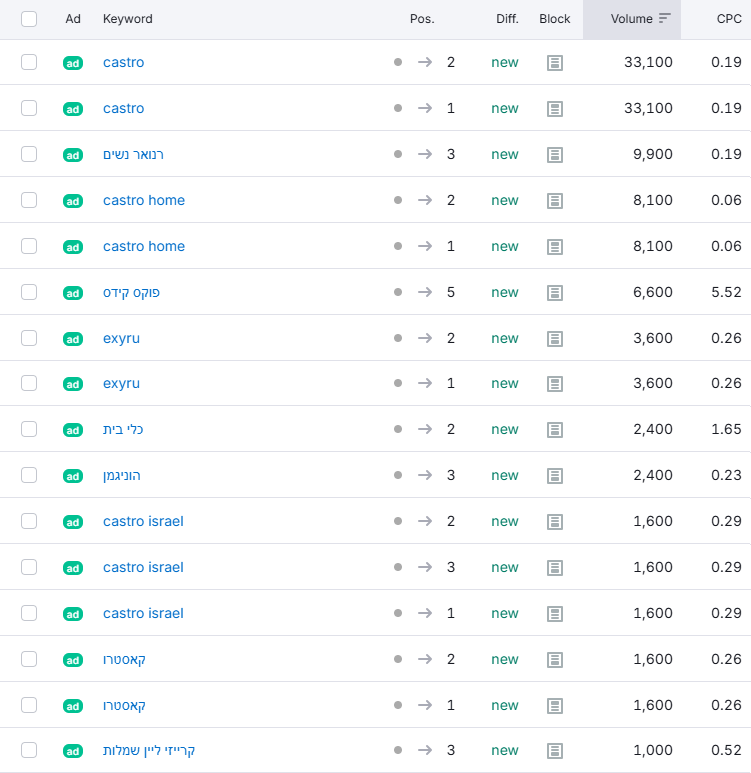Open קאסטרו keyword link at position 1
Screen dimensions: 751x773
click(124, 705)
